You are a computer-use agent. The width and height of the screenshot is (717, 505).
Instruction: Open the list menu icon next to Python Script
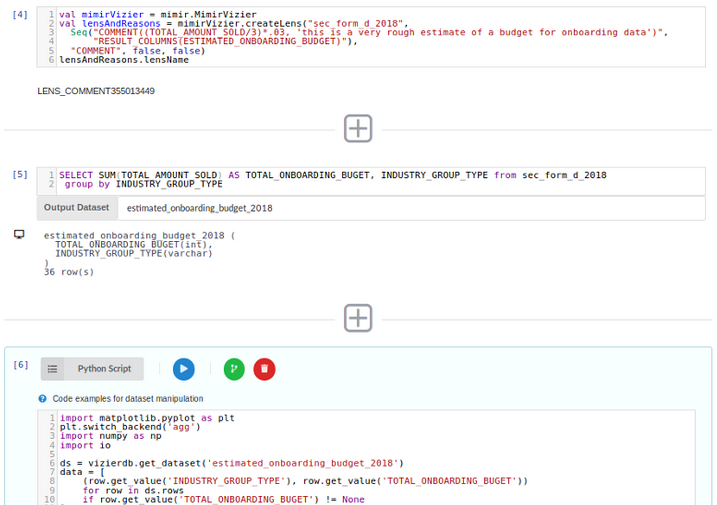pos(53,369)
